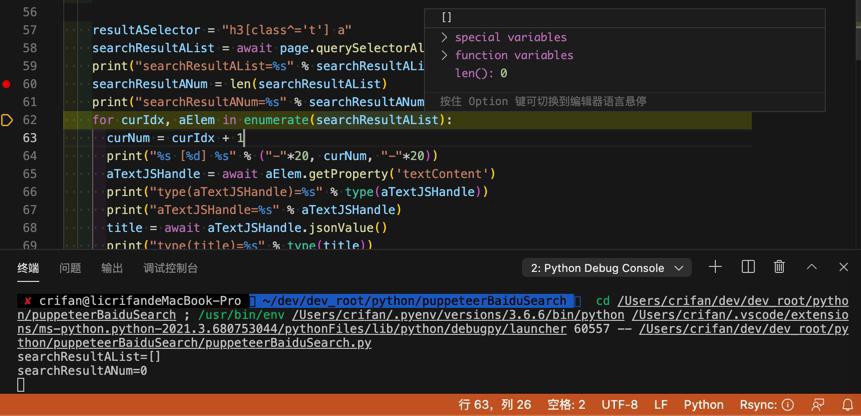This screenshot has width=861, height=416.
Task: Open the .pyenv python path link in terminal
Action: 458,315
